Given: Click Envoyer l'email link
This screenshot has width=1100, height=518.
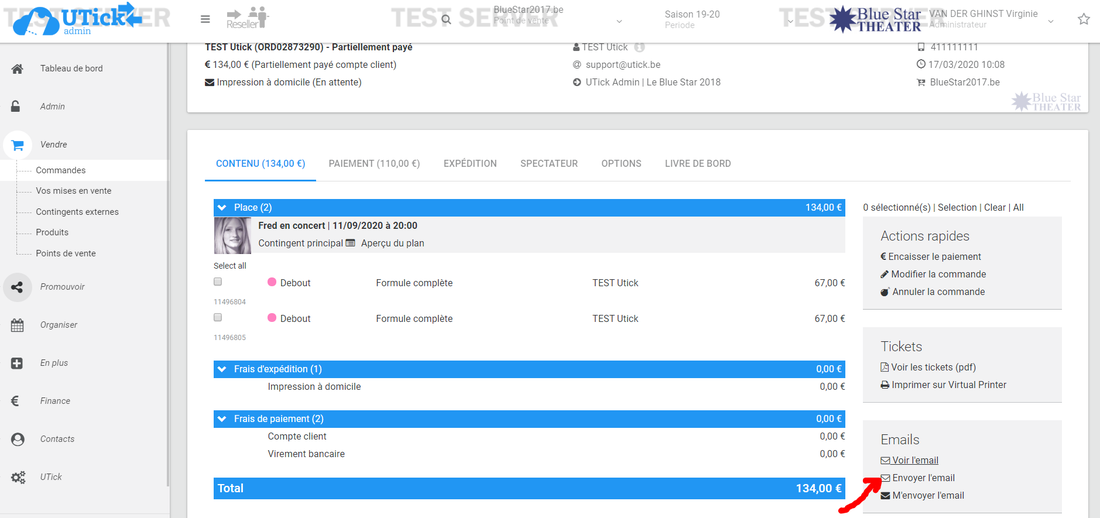Looking at the screenshot, I should click(x=923, y=478).
